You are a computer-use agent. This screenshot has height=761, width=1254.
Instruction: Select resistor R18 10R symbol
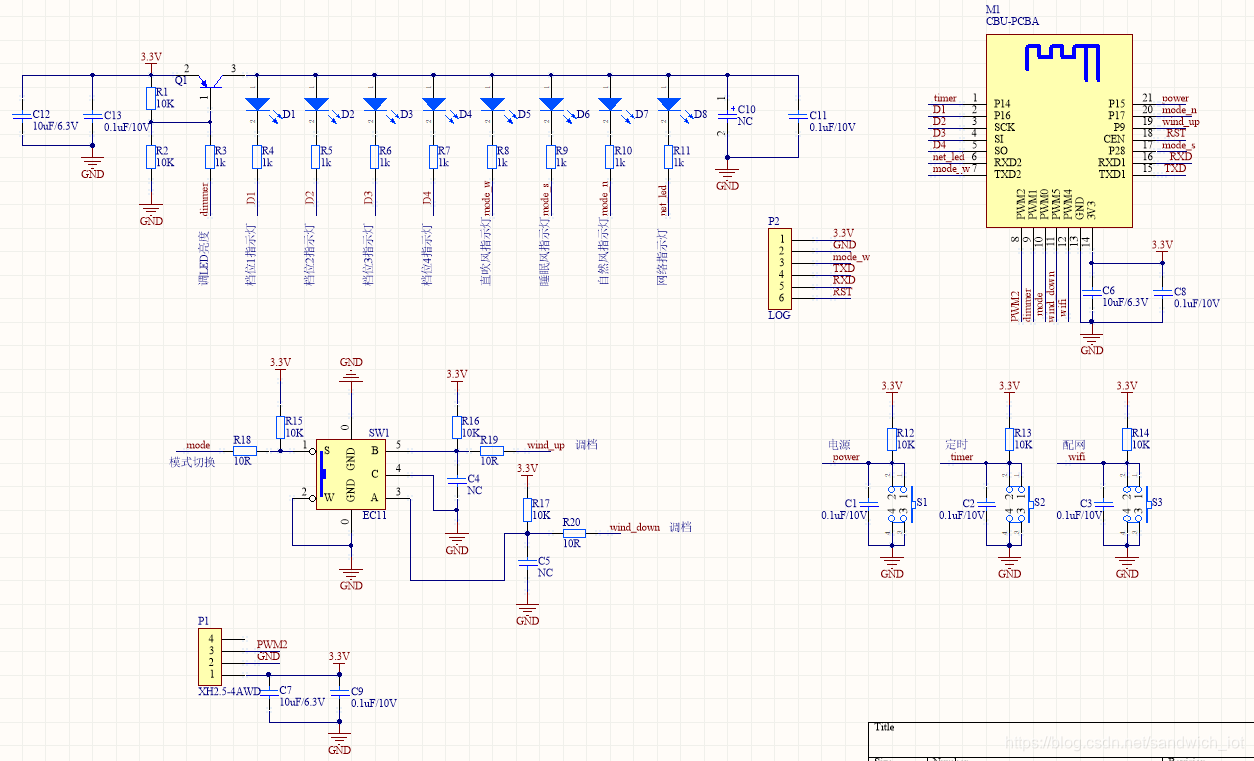pyautogui.click(x=245, y=451)
